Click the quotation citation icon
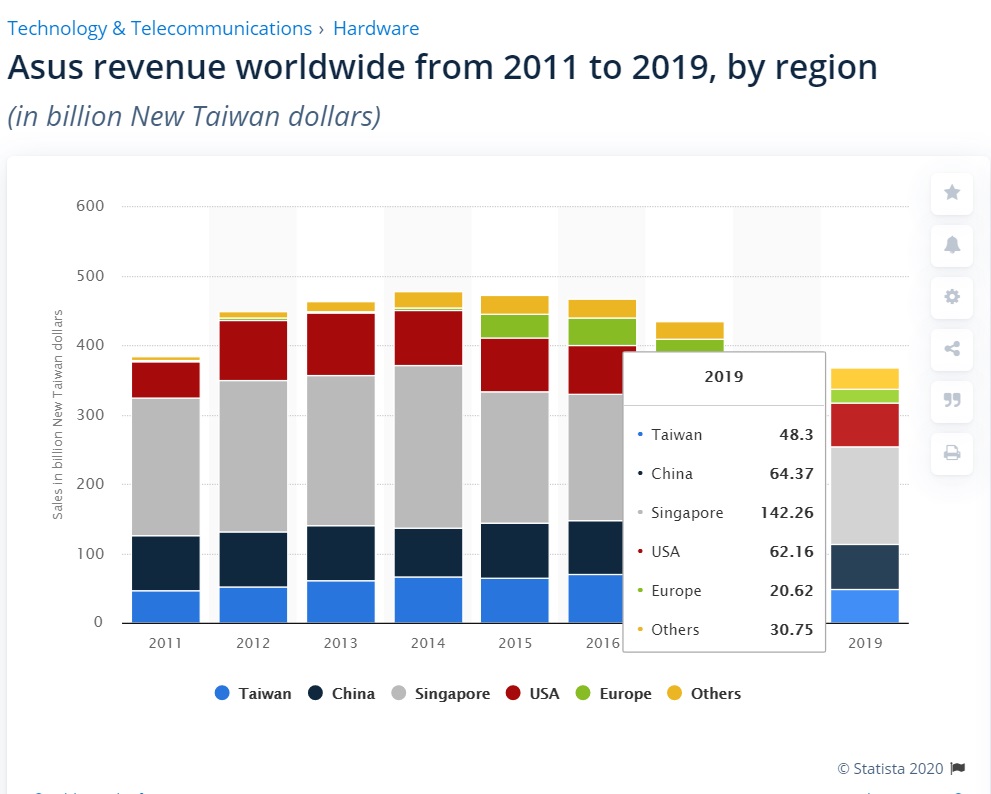 952,400
